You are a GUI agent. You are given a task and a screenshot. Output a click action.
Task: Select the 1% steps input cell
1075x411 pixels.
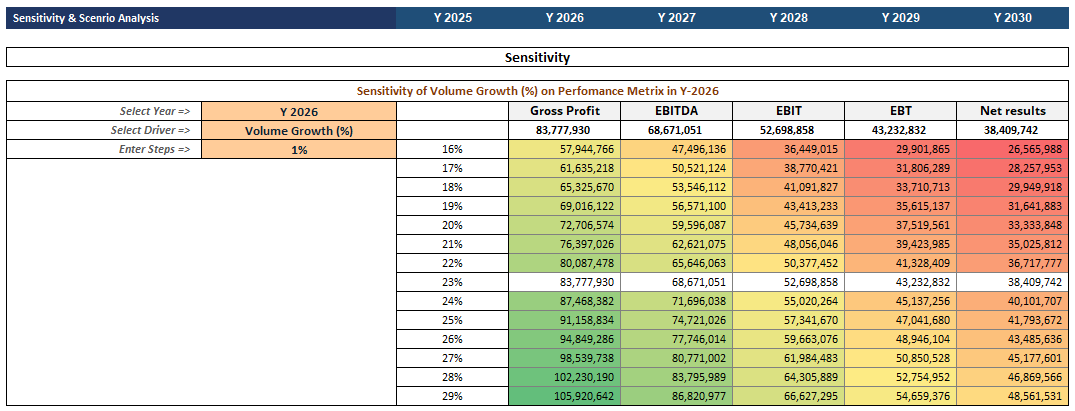[x=299, y=150]
